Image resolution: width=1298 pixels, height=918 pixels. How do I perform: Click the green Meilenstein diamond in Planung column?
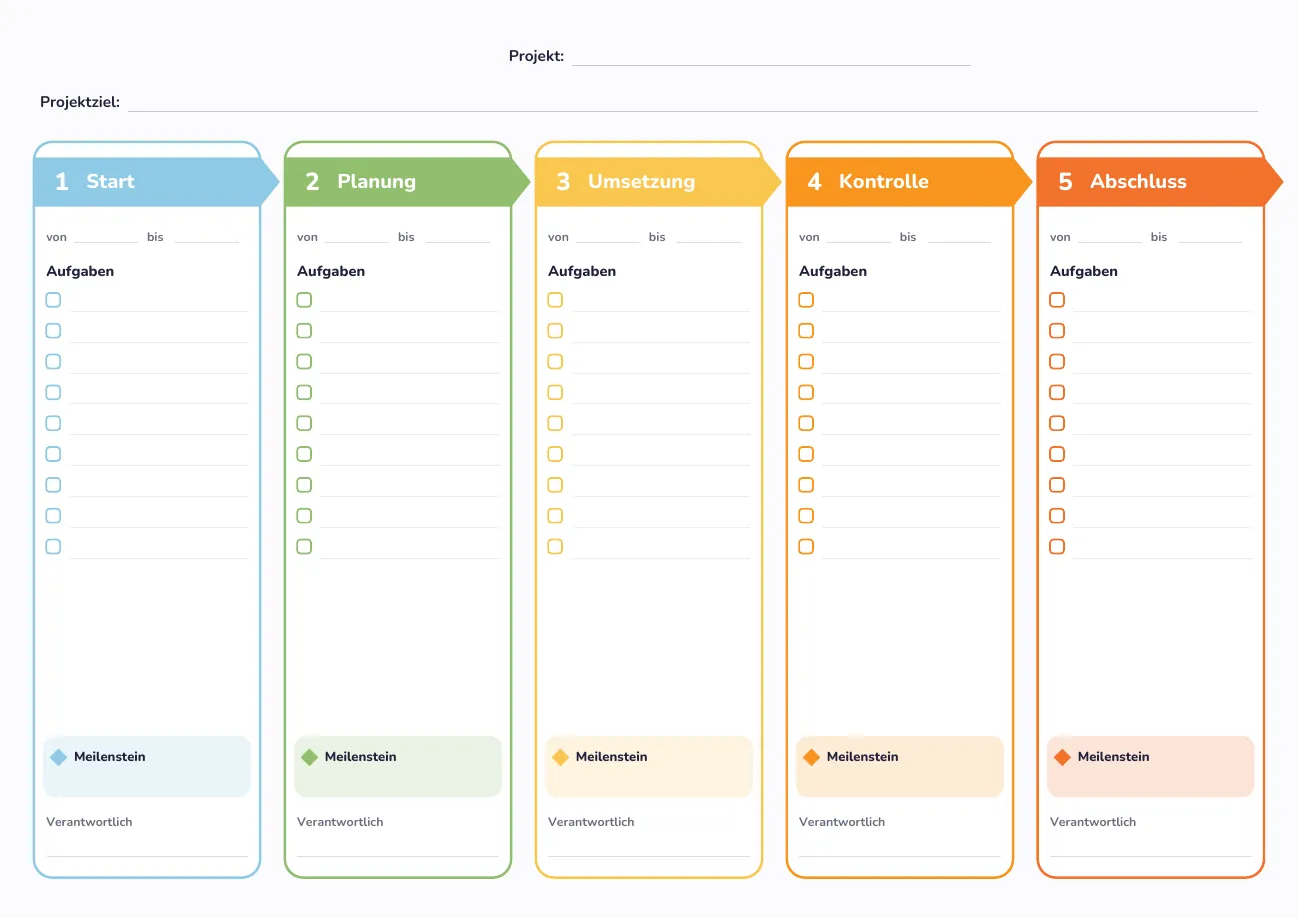click(x=309, y=757)
